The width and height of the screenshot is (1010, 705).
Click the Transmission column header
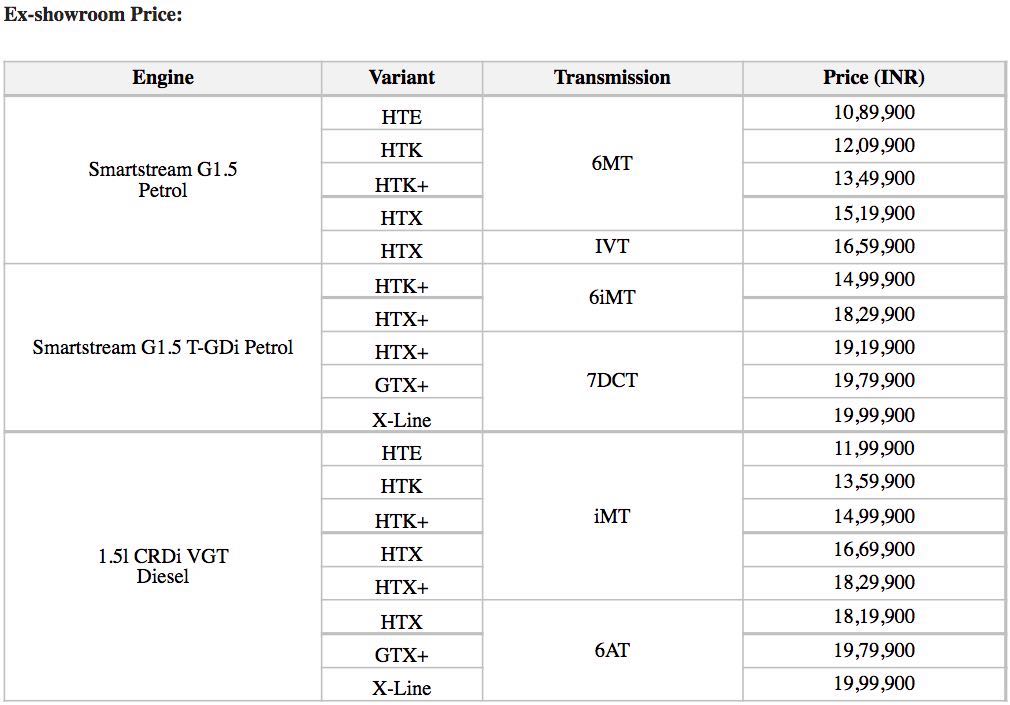click(x=612, y=78)
